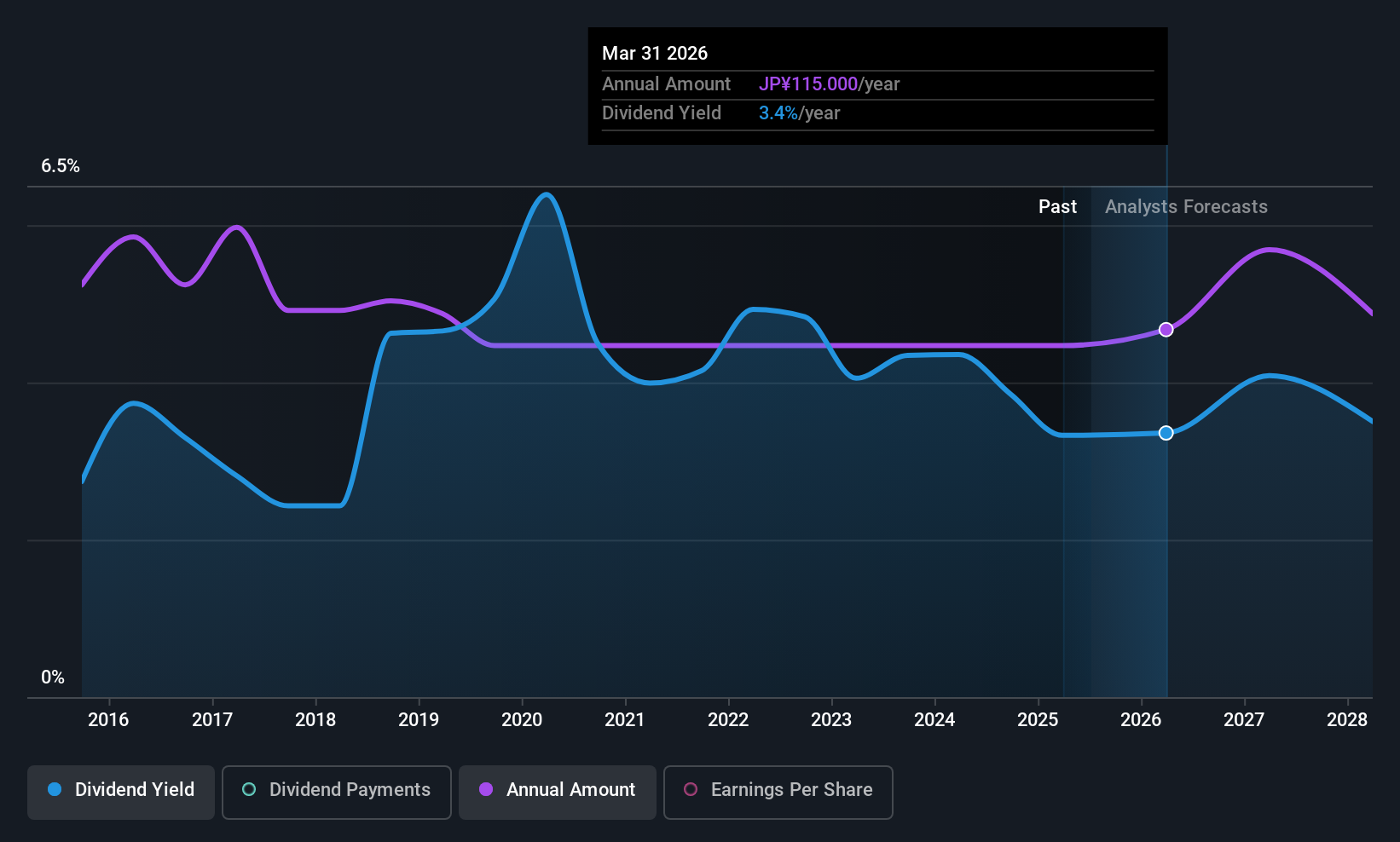Screen dimensions: 1400x842
Task: Toggle the Dividend Payments legend button
Action: 337,793
